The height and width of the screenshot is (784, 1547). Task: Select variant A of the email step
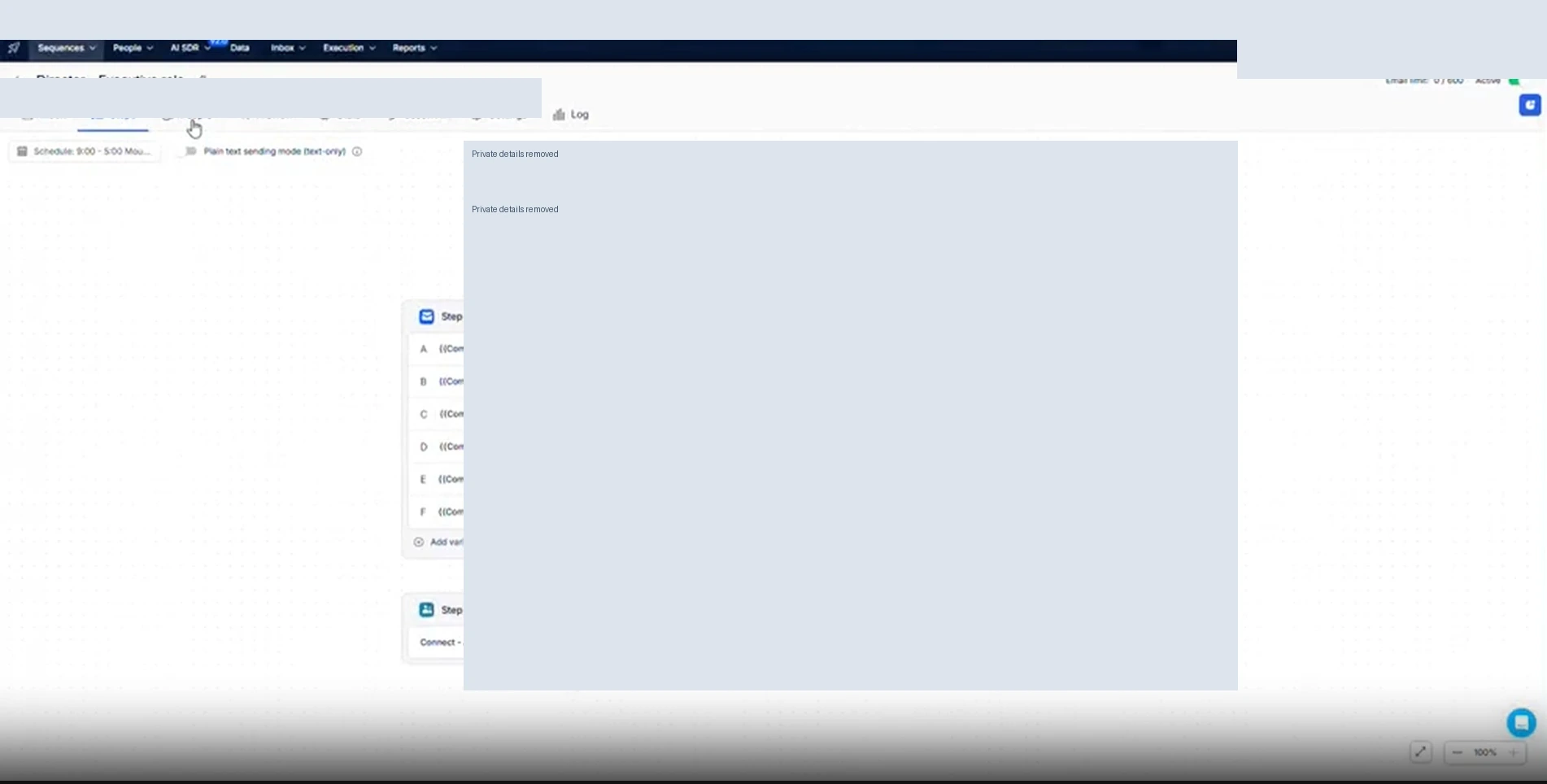coord(436,349)
